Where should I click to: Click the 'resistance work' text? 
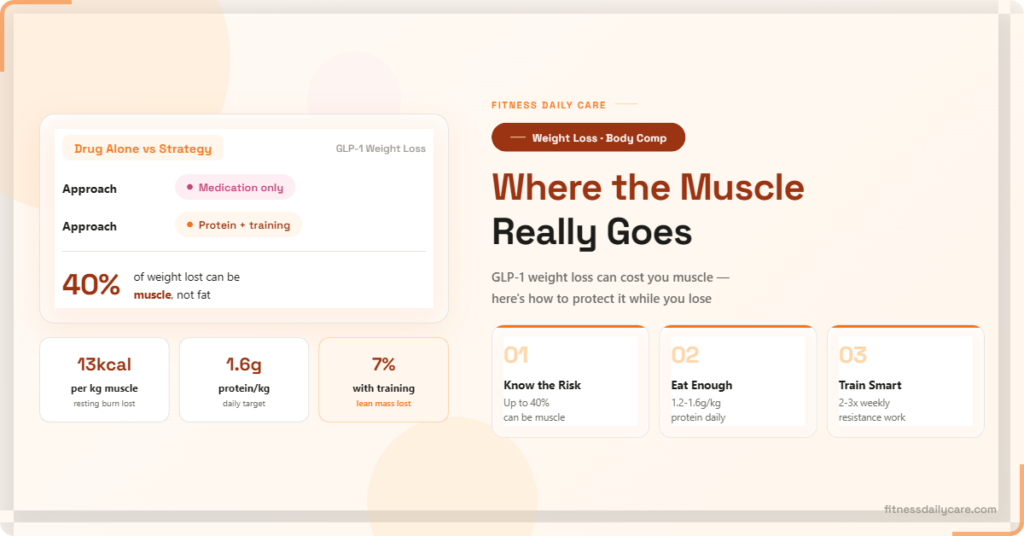click(872, 417)
